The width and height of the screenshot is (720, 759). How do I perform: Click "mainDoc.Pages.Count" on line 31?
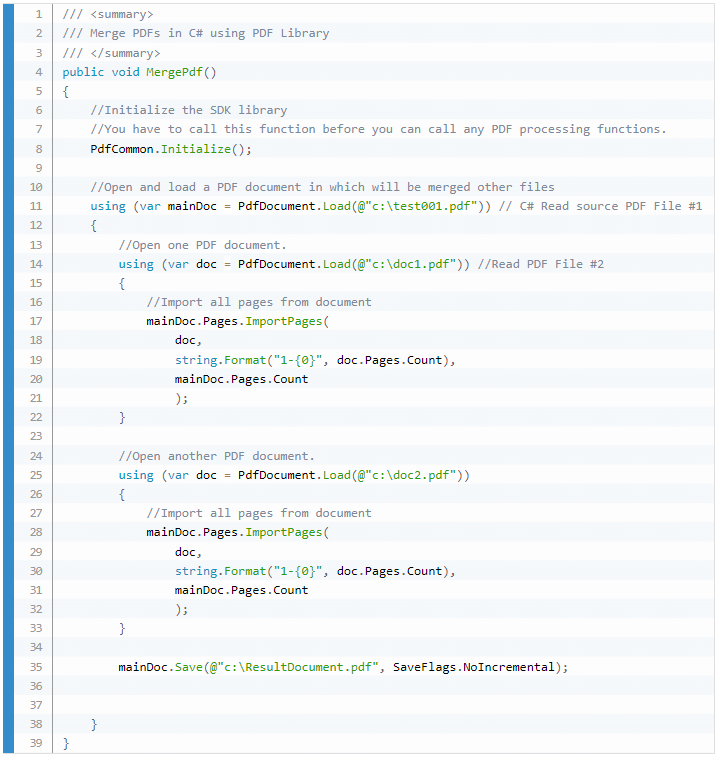pyautogui.click(x=241, y=590)
